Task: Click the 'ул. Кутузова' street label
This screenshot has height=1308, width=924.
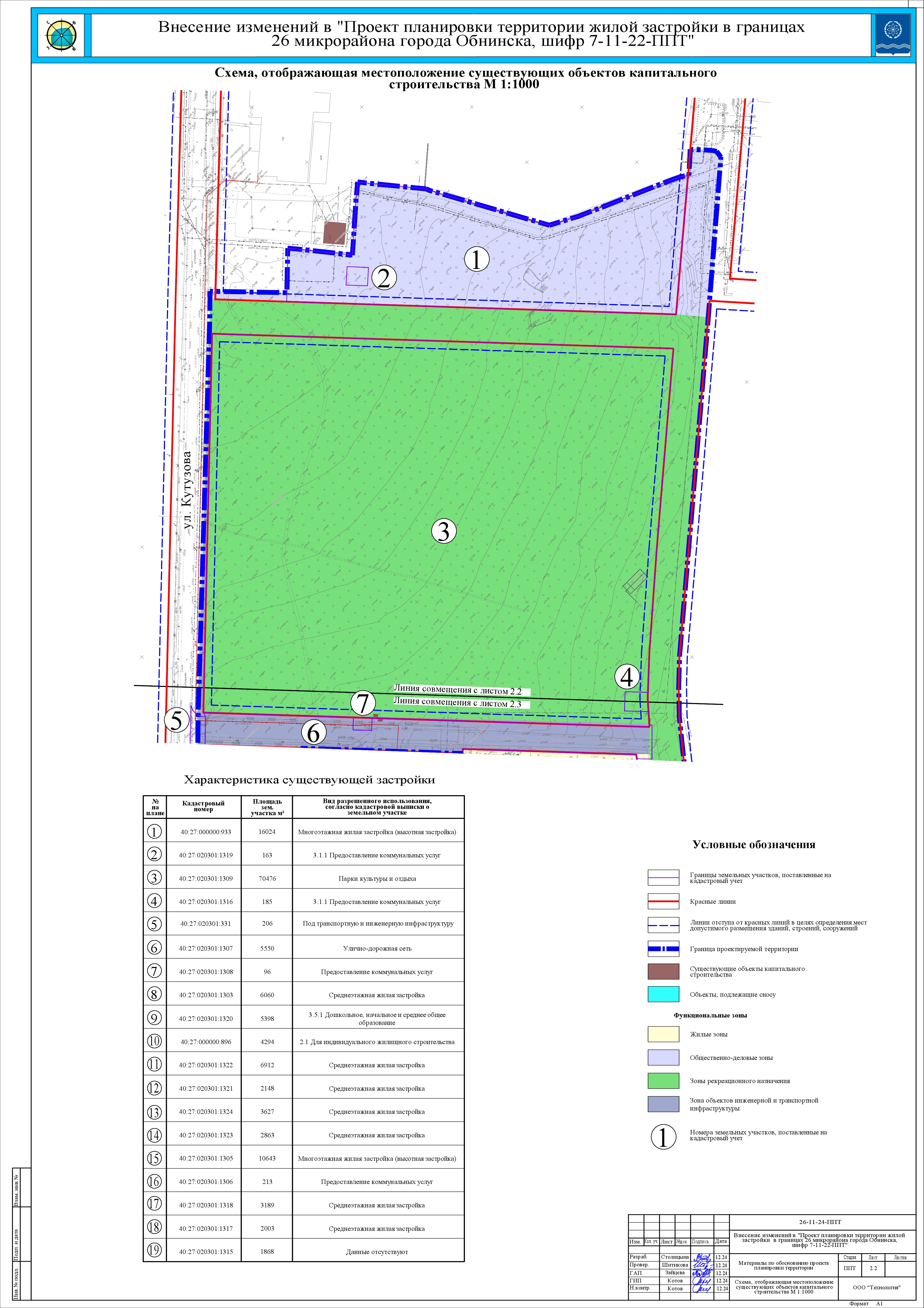Action: click(x=188, y=490)
